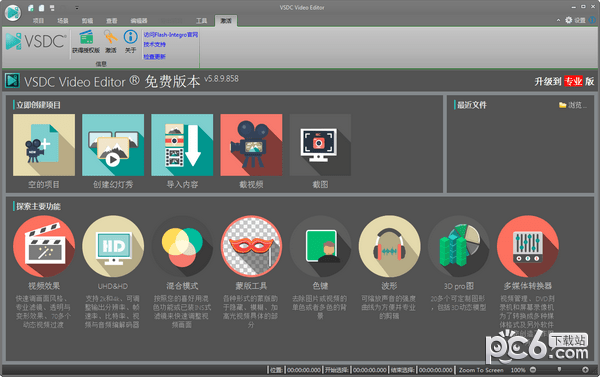
Task: Click the zoom in plus button
Action: coord(585,370)
